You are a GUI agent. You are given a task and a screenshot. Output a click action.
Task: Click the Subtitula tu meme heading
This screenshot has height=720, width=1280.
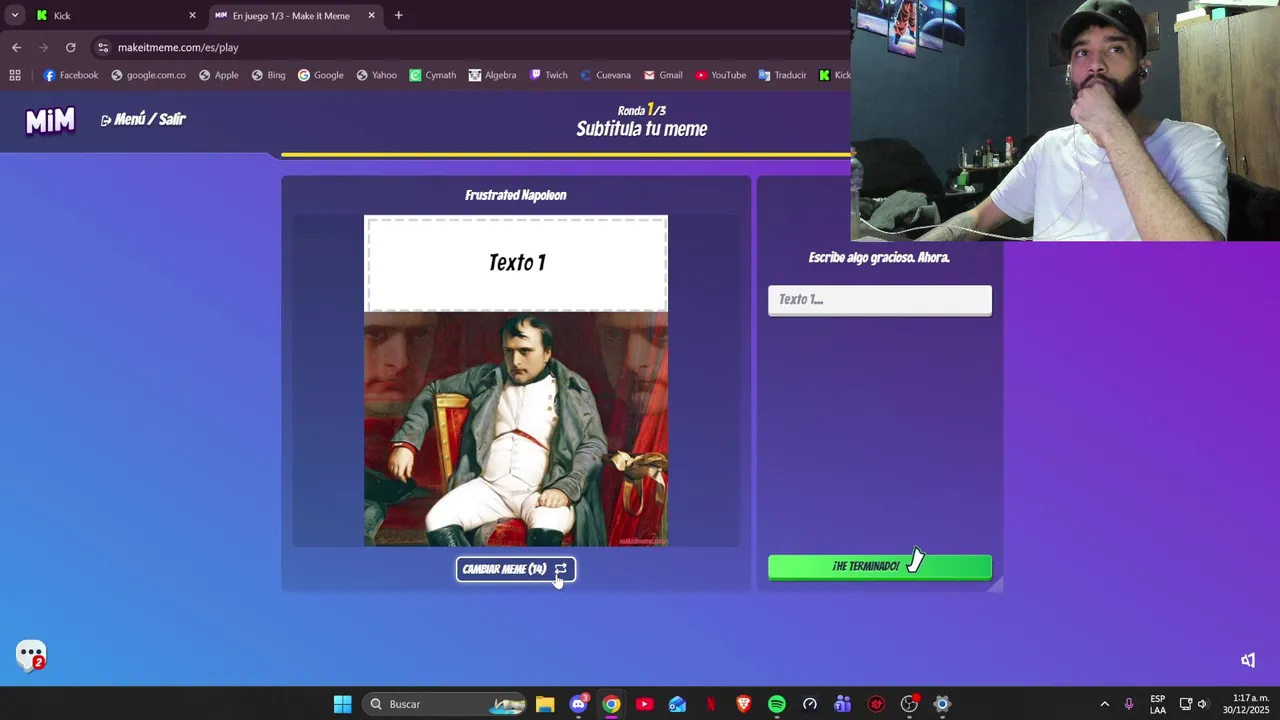point(642,129)
